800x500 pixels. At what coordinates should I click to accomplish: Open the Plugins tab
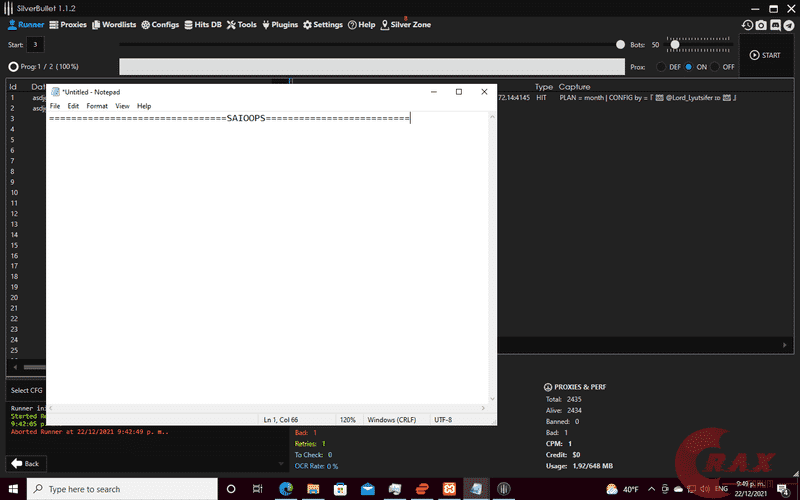(x=280, y=24)
